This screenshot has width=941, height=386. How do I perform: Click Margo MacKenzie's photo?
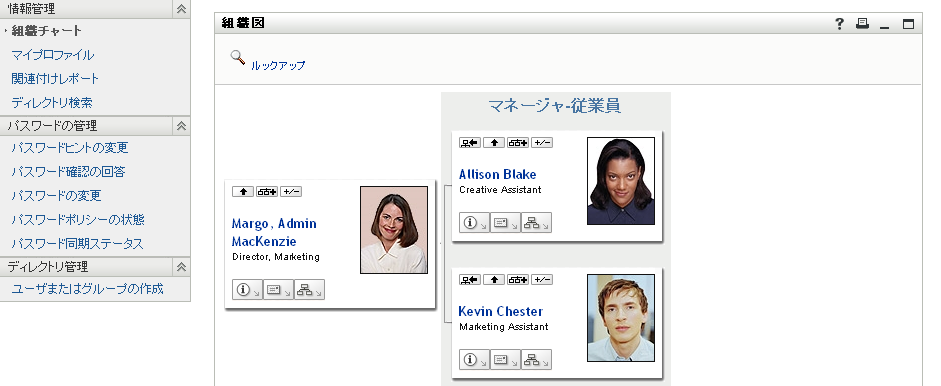pyautogui.click(x=394, y=230)
